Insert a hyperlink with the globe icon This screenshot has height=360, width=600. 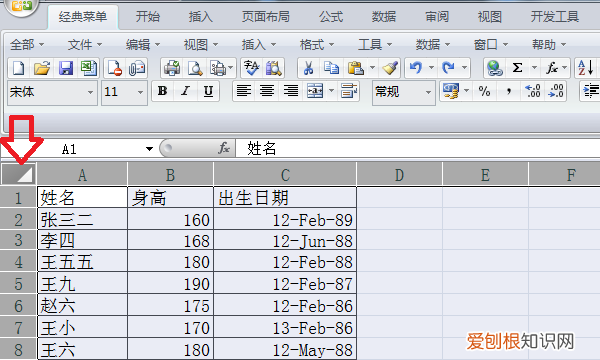tap(494, 68)
